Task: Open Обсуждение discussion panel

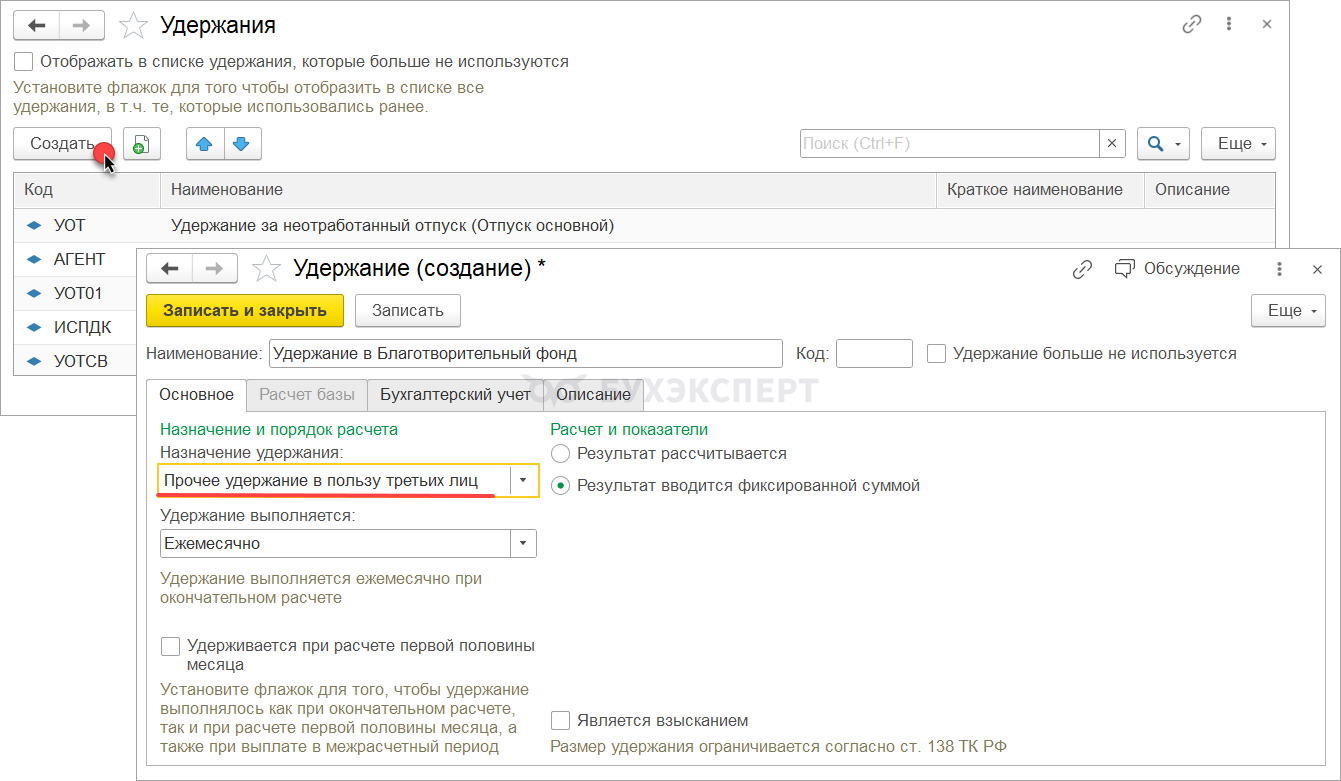Action: [x=1177, y=269]
